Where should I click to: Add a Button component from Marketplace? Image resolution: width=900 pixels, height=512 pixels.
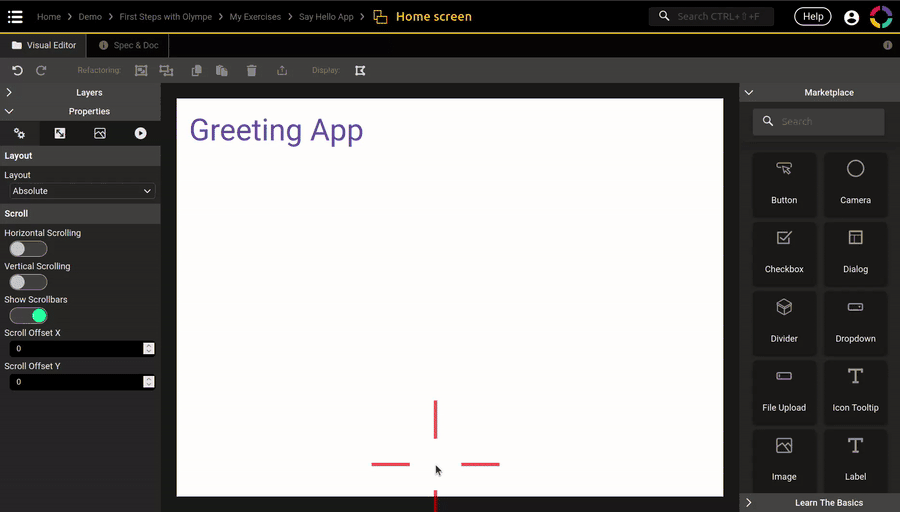[784, 184]
